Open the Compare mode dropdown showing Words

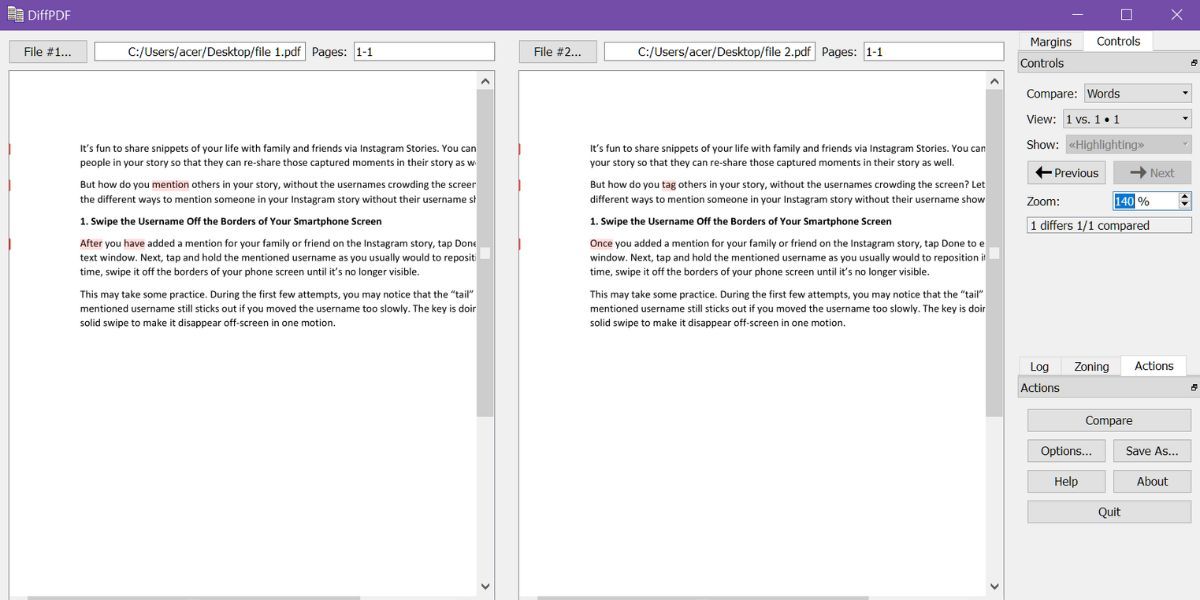(1138, 93)
